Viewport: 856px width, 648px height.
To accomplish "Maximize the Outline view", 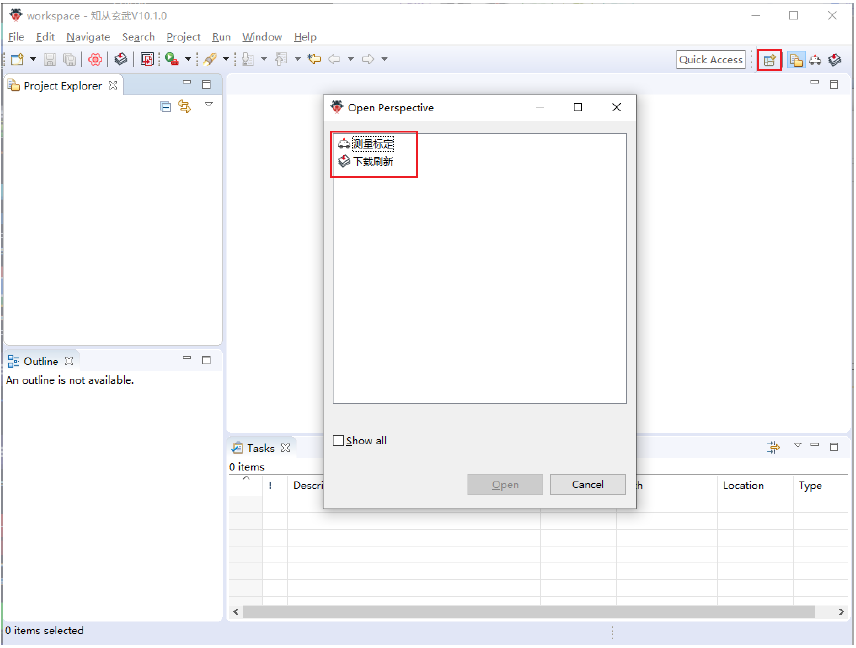I will (x=206, y=360).
